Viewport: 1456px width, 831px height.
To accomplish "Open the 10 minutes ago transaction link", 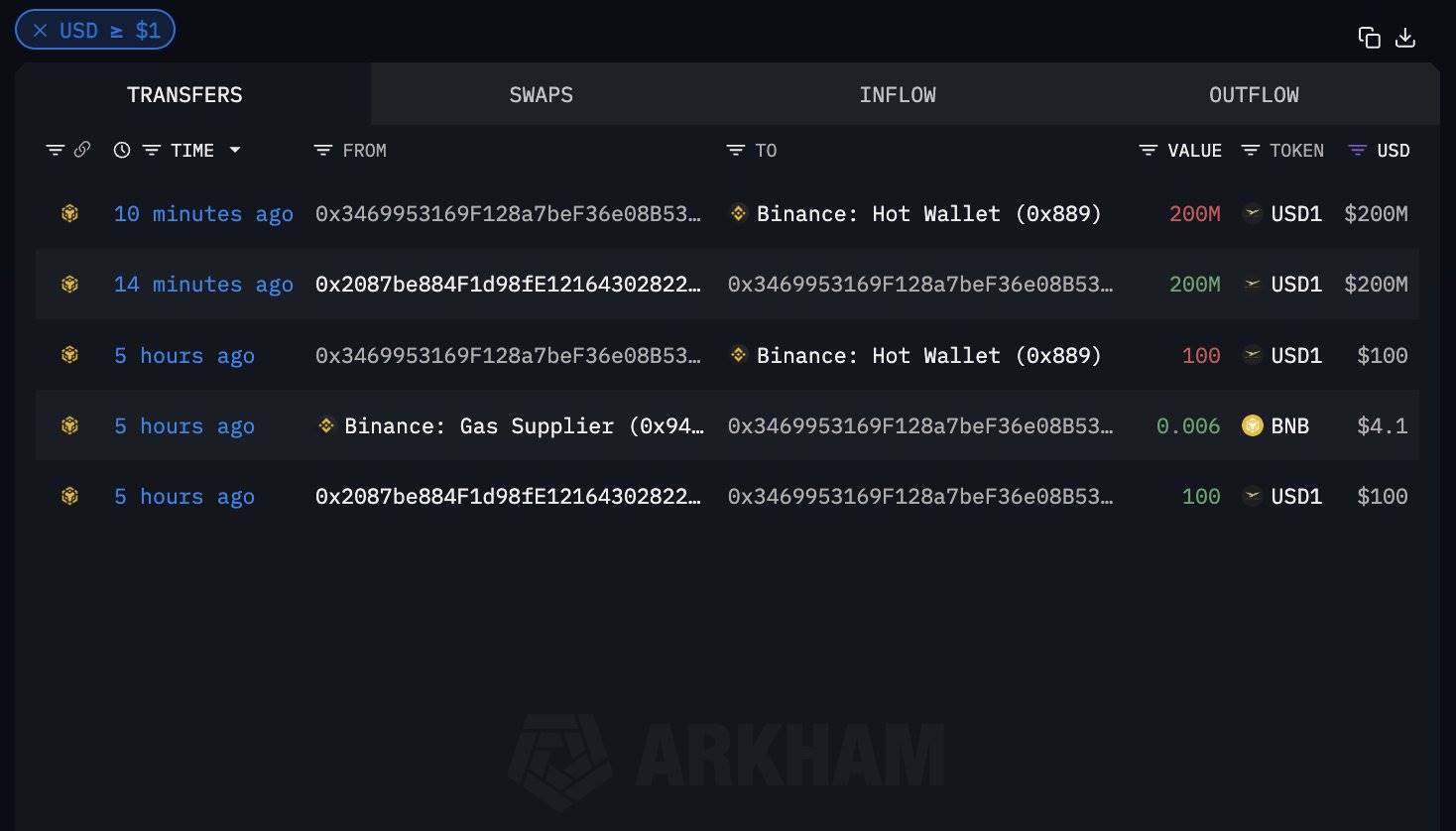I will pyautogui.click(x=203, y=213).
